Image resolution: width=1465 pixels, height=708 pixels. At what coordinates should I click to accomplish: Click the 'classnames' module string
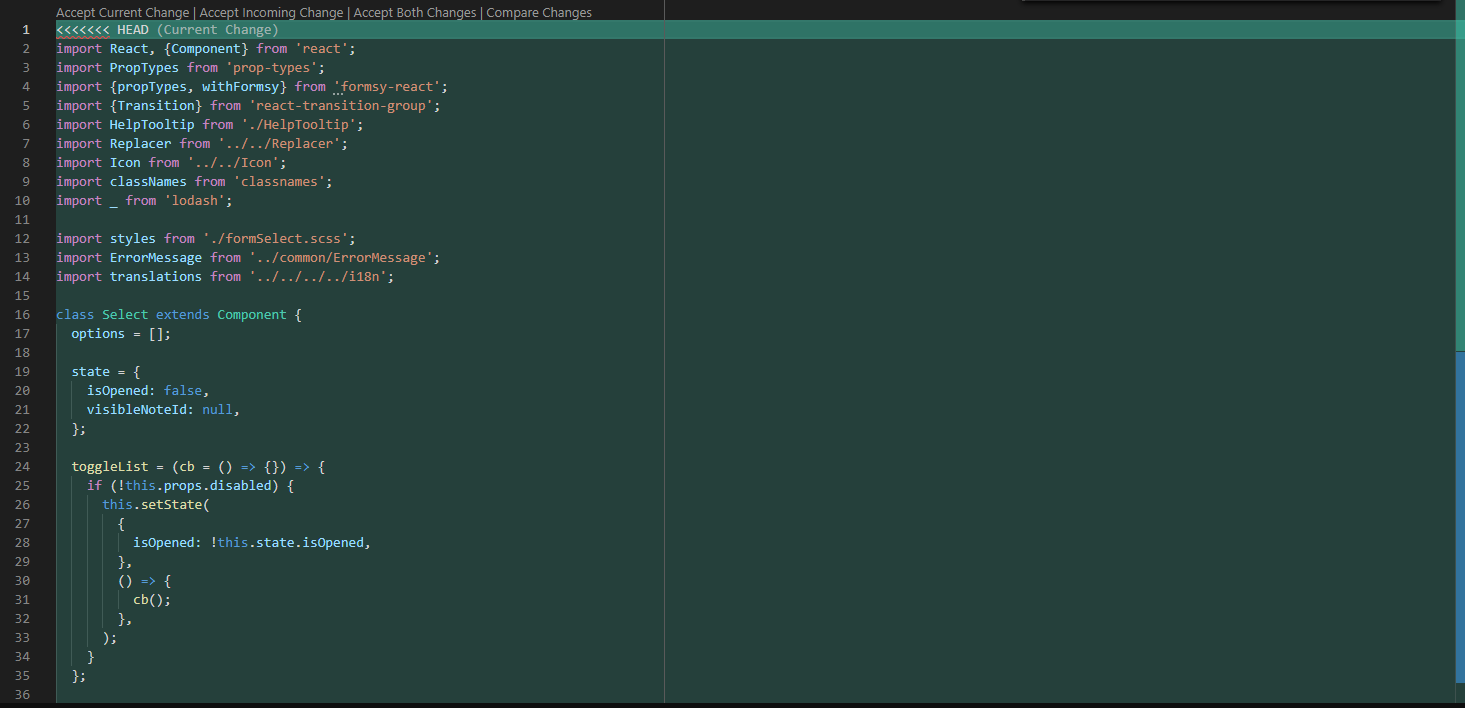279,182
